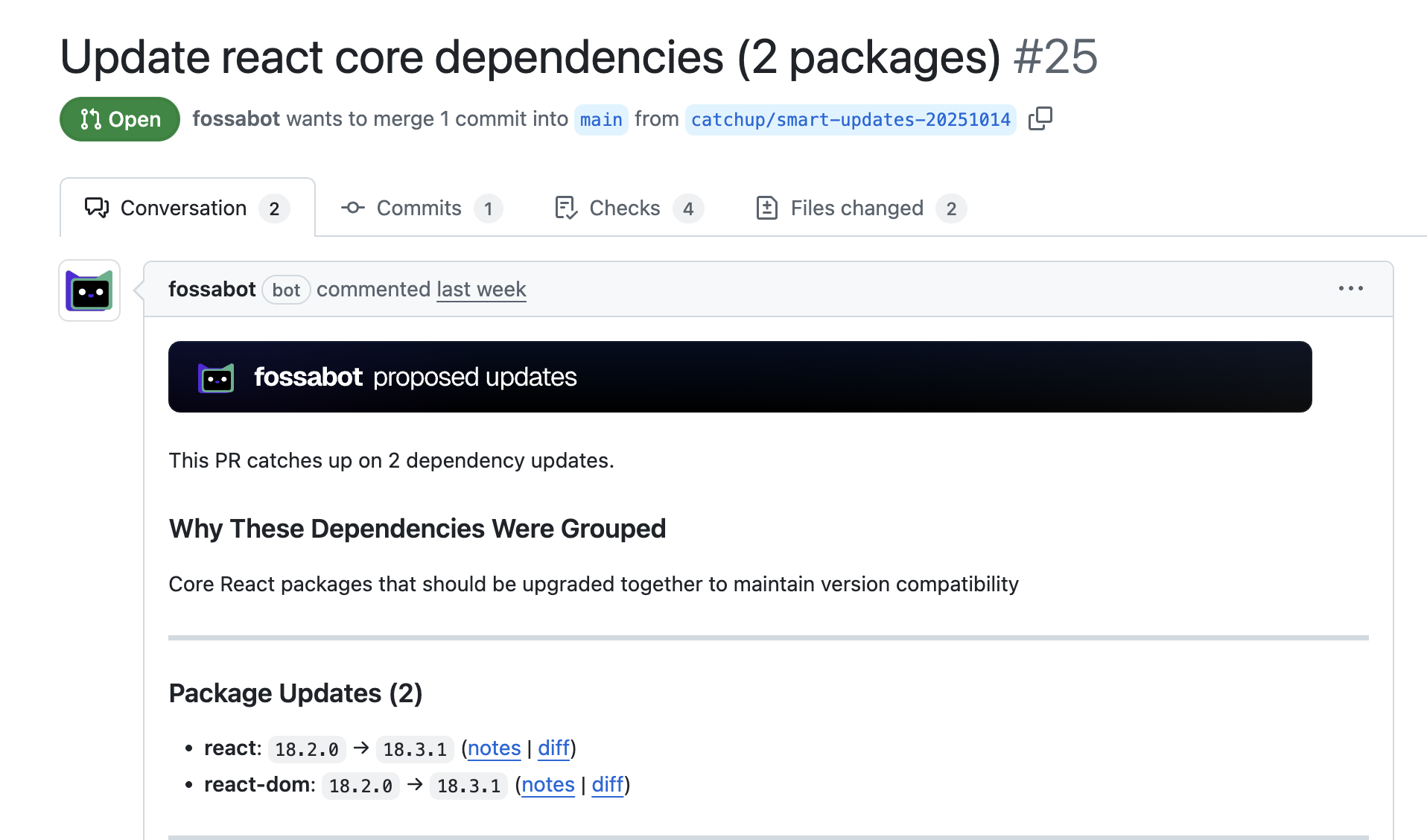
Task: Open catchup/smart-updates-20251014 branch link
Action: (x=851, y=119)
